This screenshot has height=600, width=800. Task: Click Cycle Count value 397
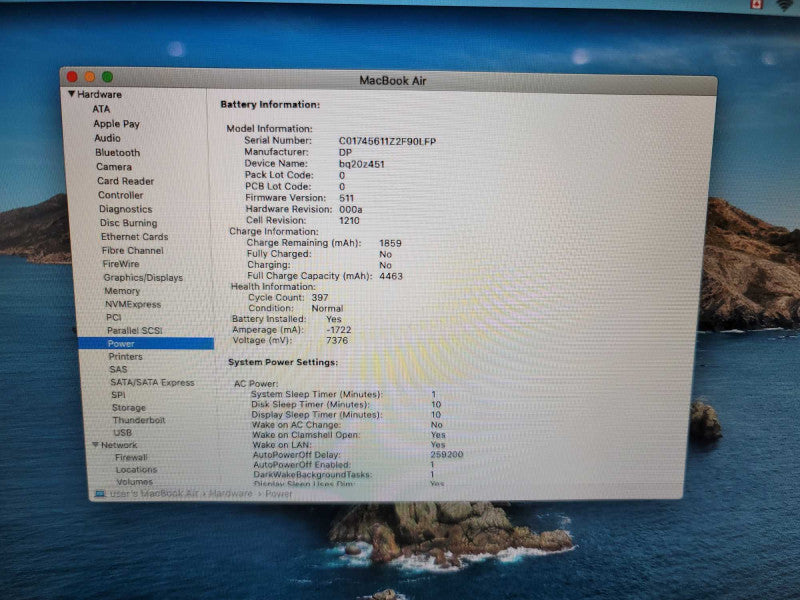(320, 297)
